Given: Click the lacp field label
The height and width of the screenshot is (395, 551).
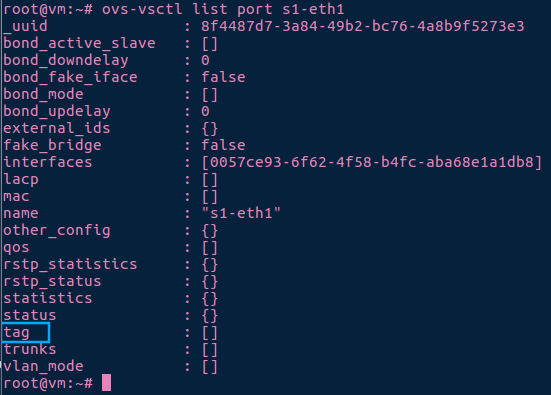Looking at the screenshot, I should (21, 180).
